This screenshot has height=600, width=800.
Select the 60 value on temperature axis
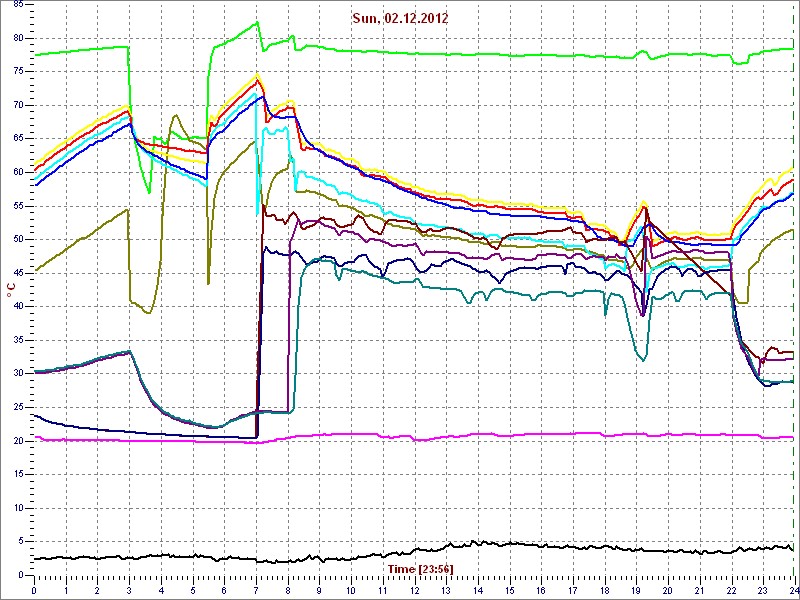point(18,172)
